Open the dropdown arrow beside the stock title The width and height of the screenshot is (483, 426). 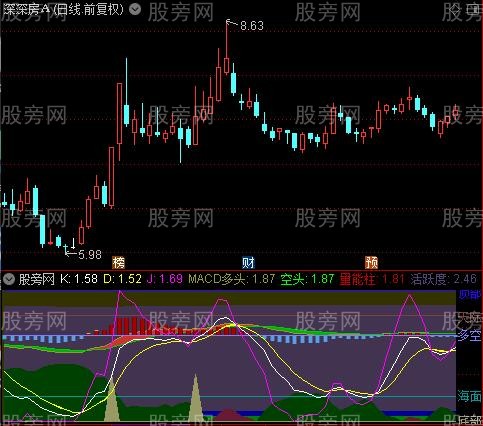point(135,9)
